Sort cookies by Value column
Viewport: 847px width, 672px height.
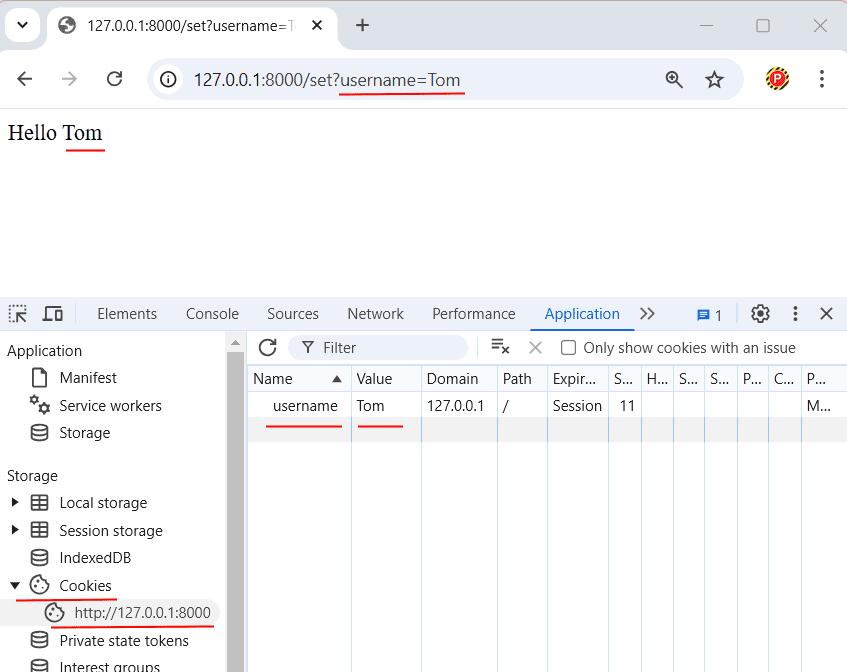pos(386,379)
